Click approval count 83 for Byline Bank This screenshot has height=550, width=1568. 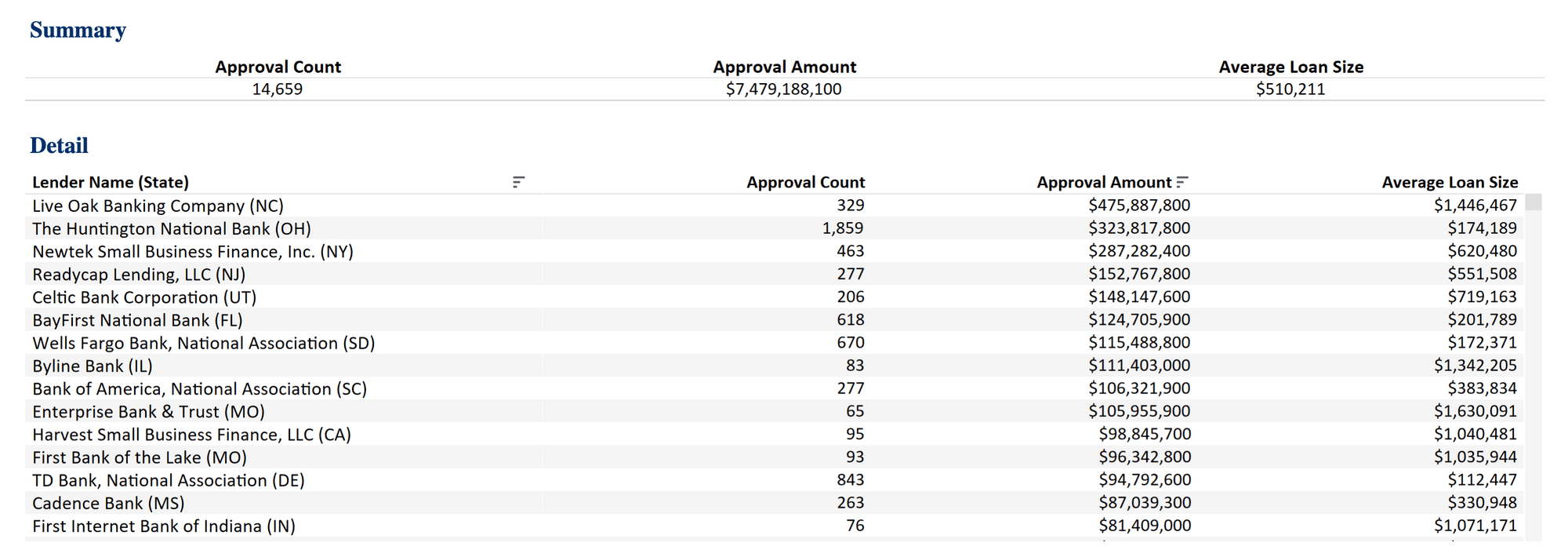tap(855, 366)
